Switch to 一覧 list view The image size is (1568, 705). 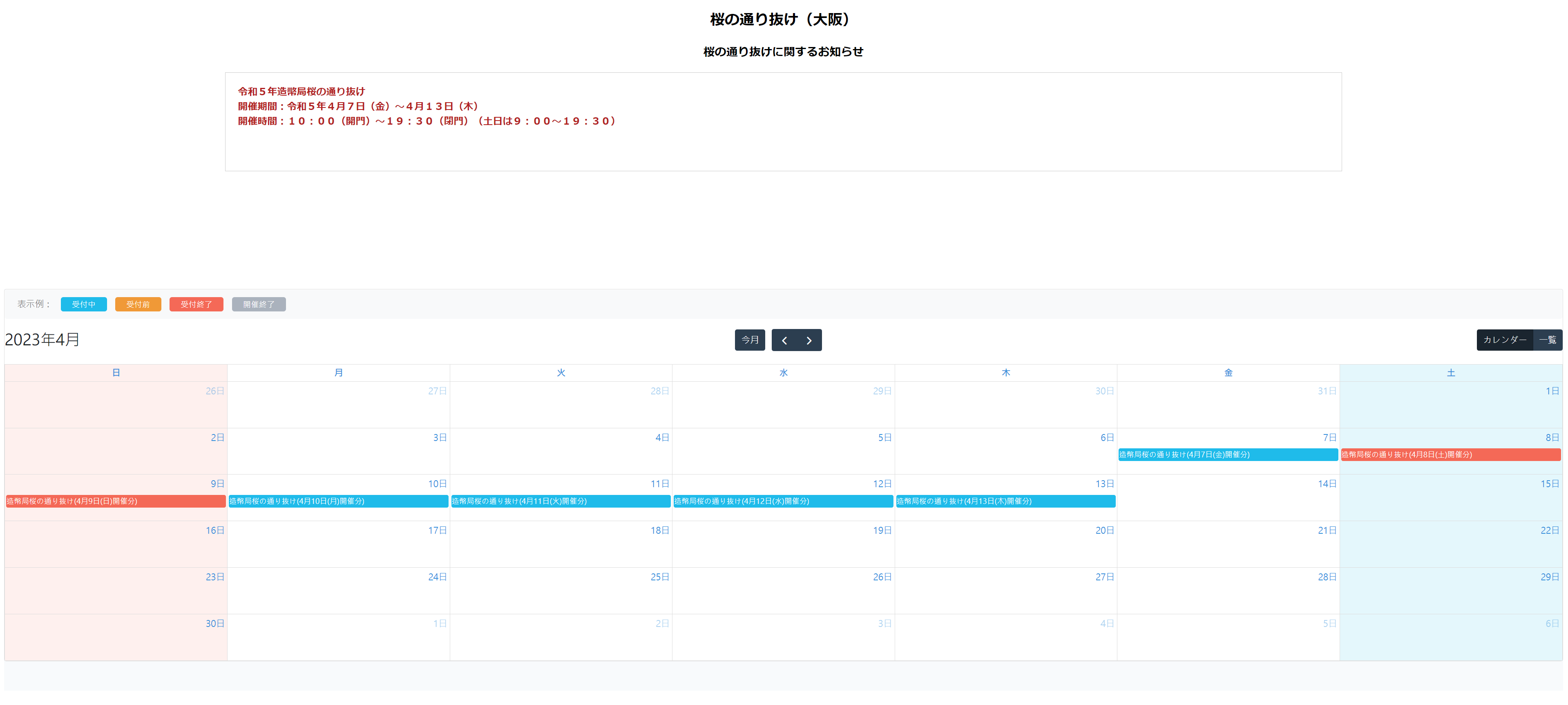click(x=1548, y=340)
